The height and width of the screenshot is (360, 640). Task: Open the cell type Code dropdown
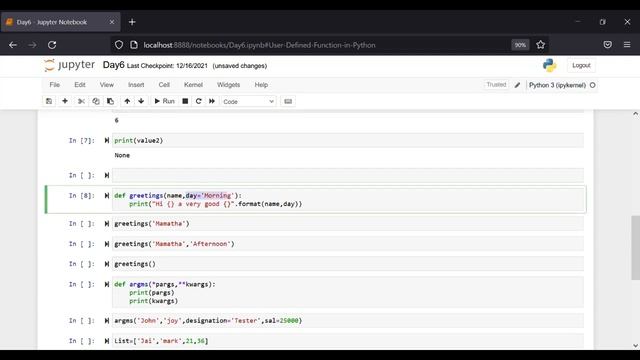[249, 101]
